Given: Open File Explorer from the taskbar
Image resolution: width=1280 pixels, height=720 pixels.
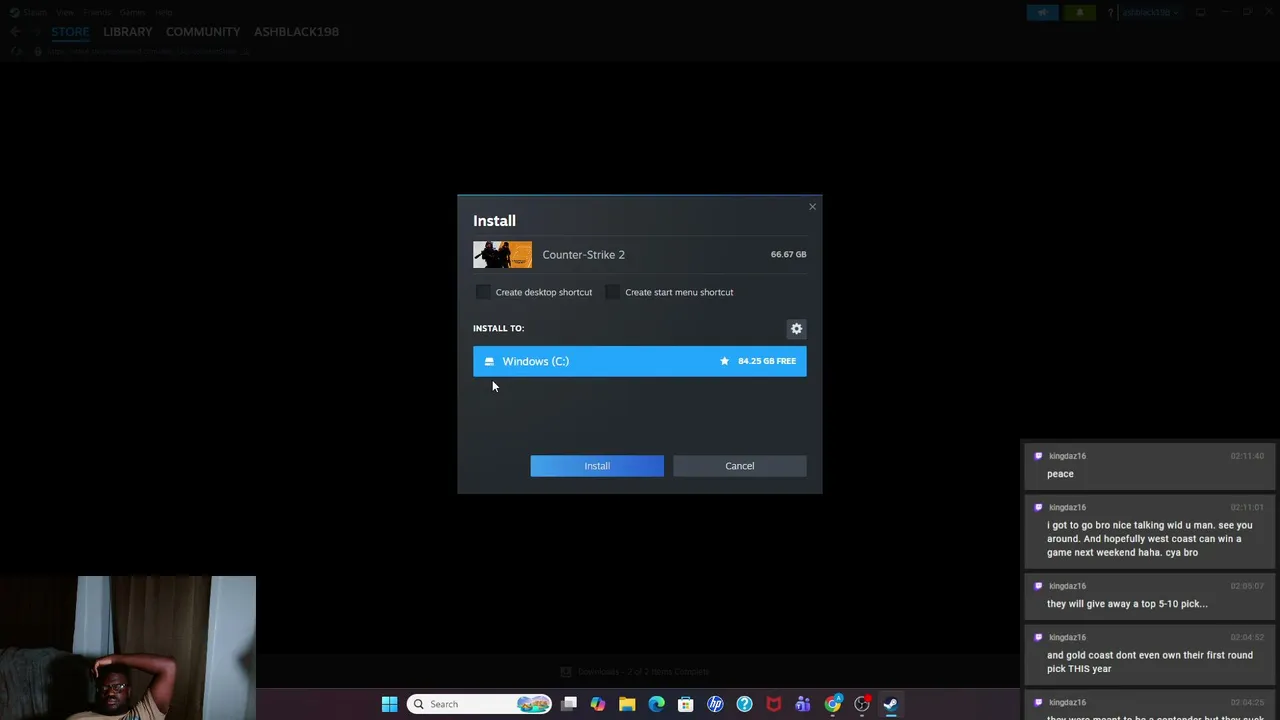Looking at the screenshot, I should [627, 704].
